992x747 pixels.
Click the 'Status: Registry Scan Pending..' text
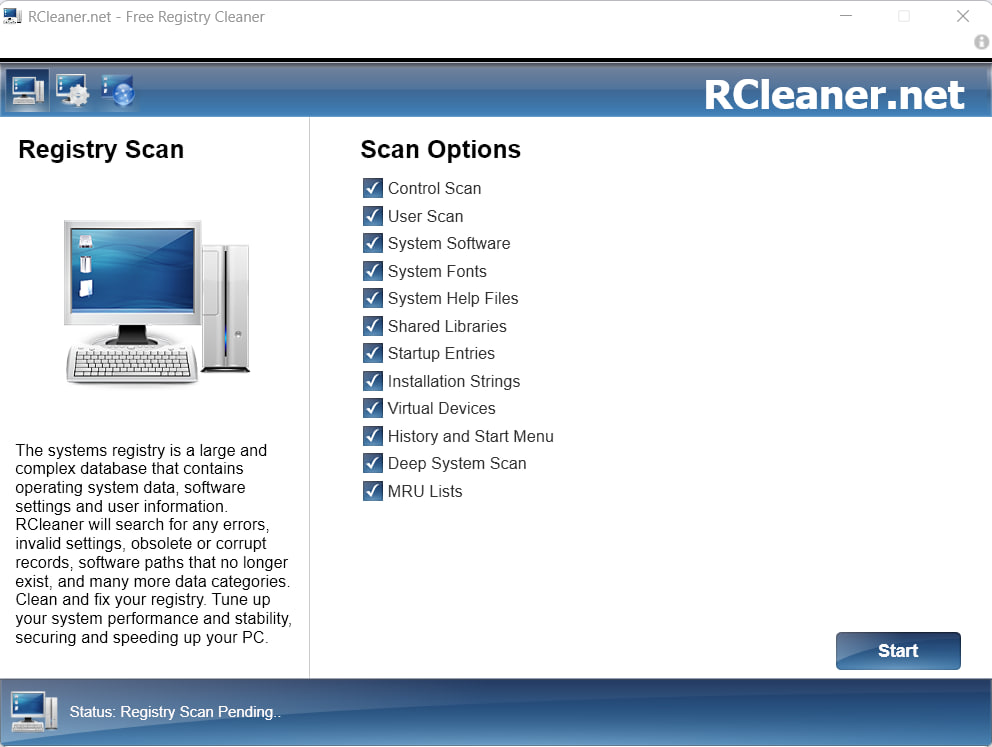click(x=175, y=712)
